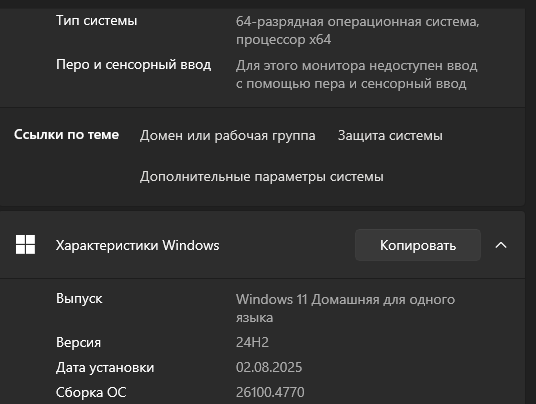Click the Сборка ОС label
The width and height of the screenshot is (536, 404).
pyautogui.click(x=91, y=392)
